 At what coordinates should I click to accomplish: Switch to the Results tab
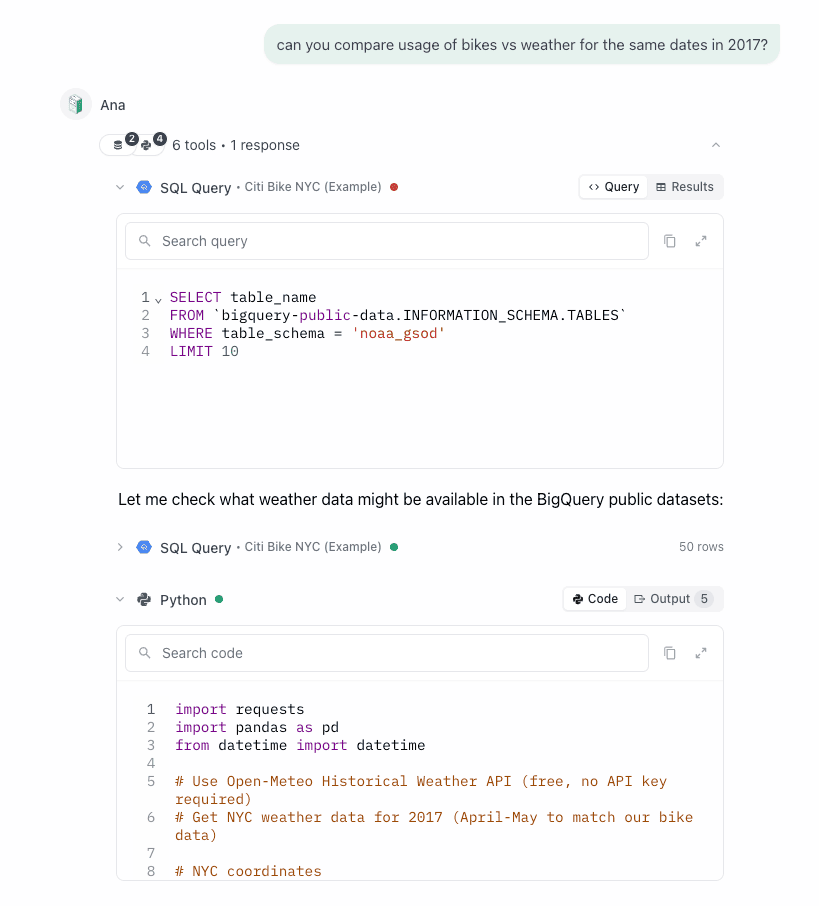coord(685,187)
